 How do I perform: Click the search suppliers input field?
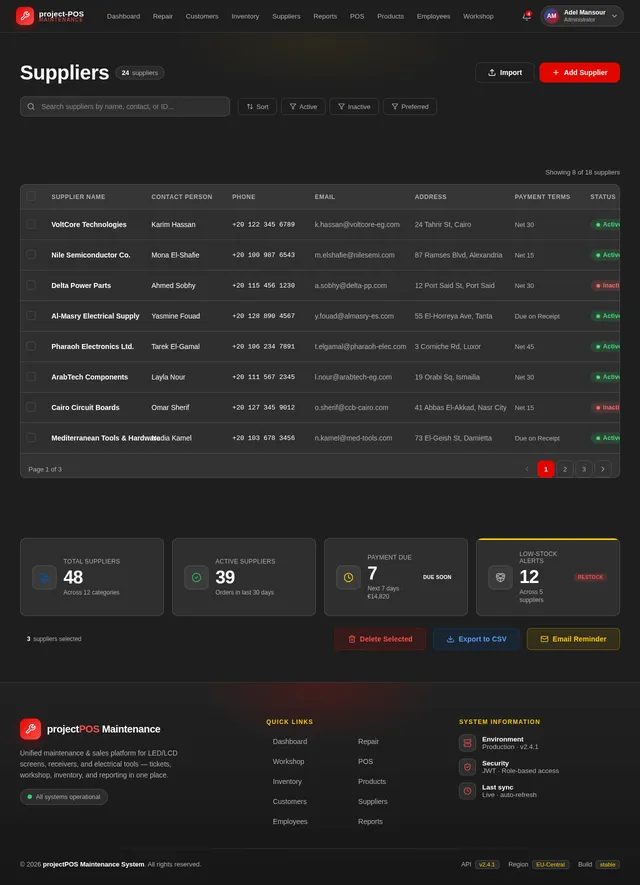click(x=125, y=107)
